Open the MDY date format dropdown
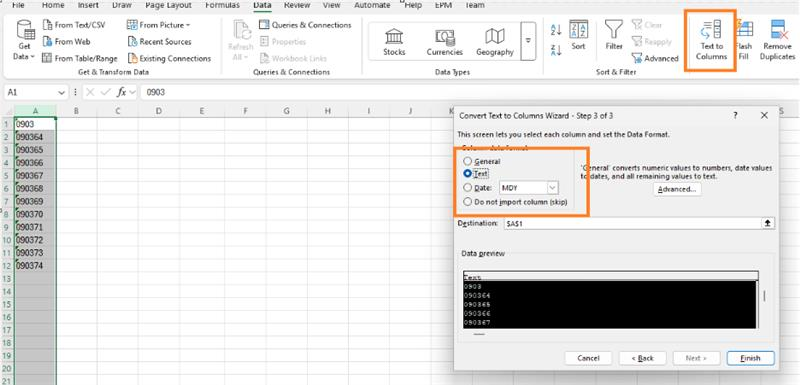This screenshot has width=800, height=385. (x=553, y=188)
